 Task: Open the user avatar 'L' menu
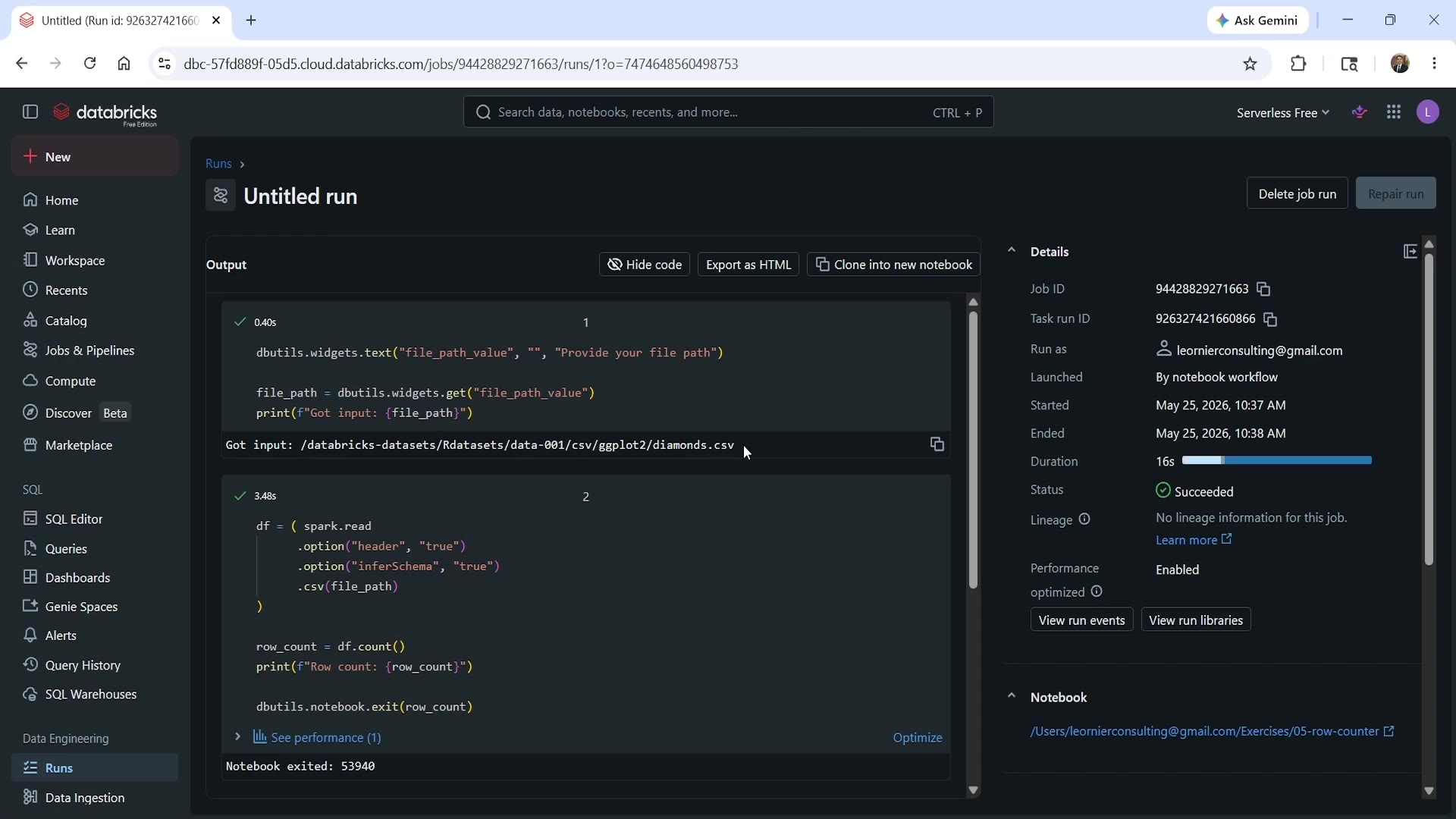tap(1428, 112)
